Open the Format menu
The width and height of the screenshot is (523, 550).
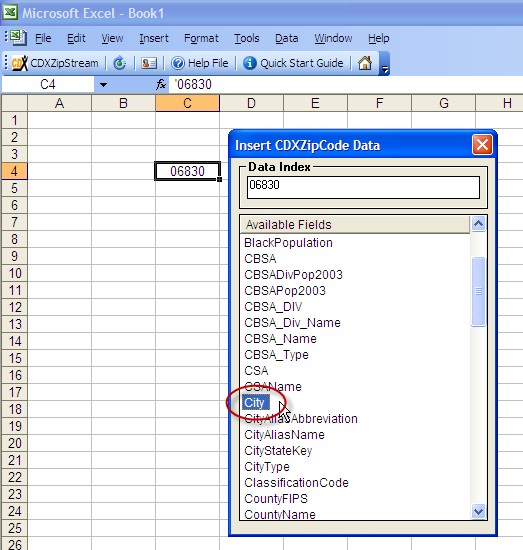tap(201, 38)
